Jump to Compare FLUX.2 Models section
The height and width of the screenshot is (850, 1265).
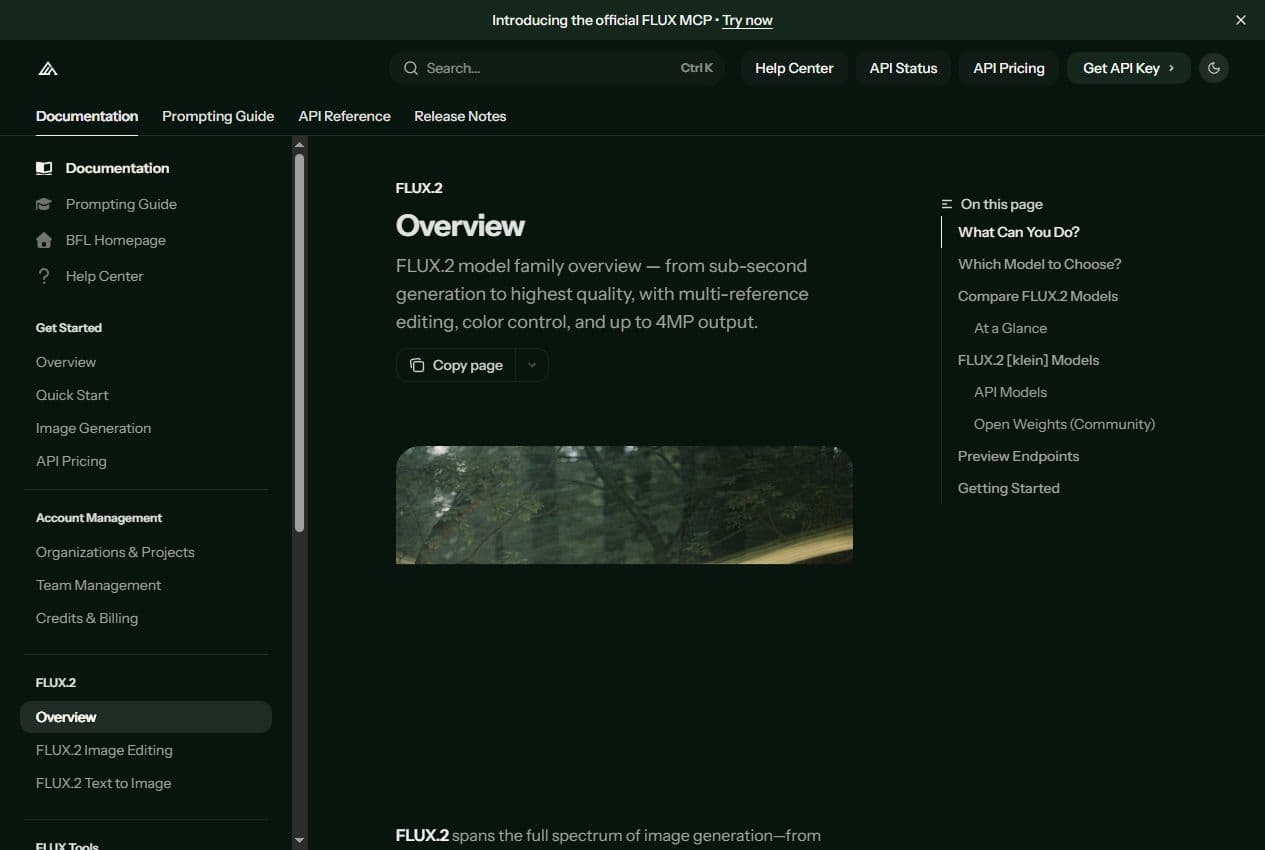click(x=1038, y=296)
